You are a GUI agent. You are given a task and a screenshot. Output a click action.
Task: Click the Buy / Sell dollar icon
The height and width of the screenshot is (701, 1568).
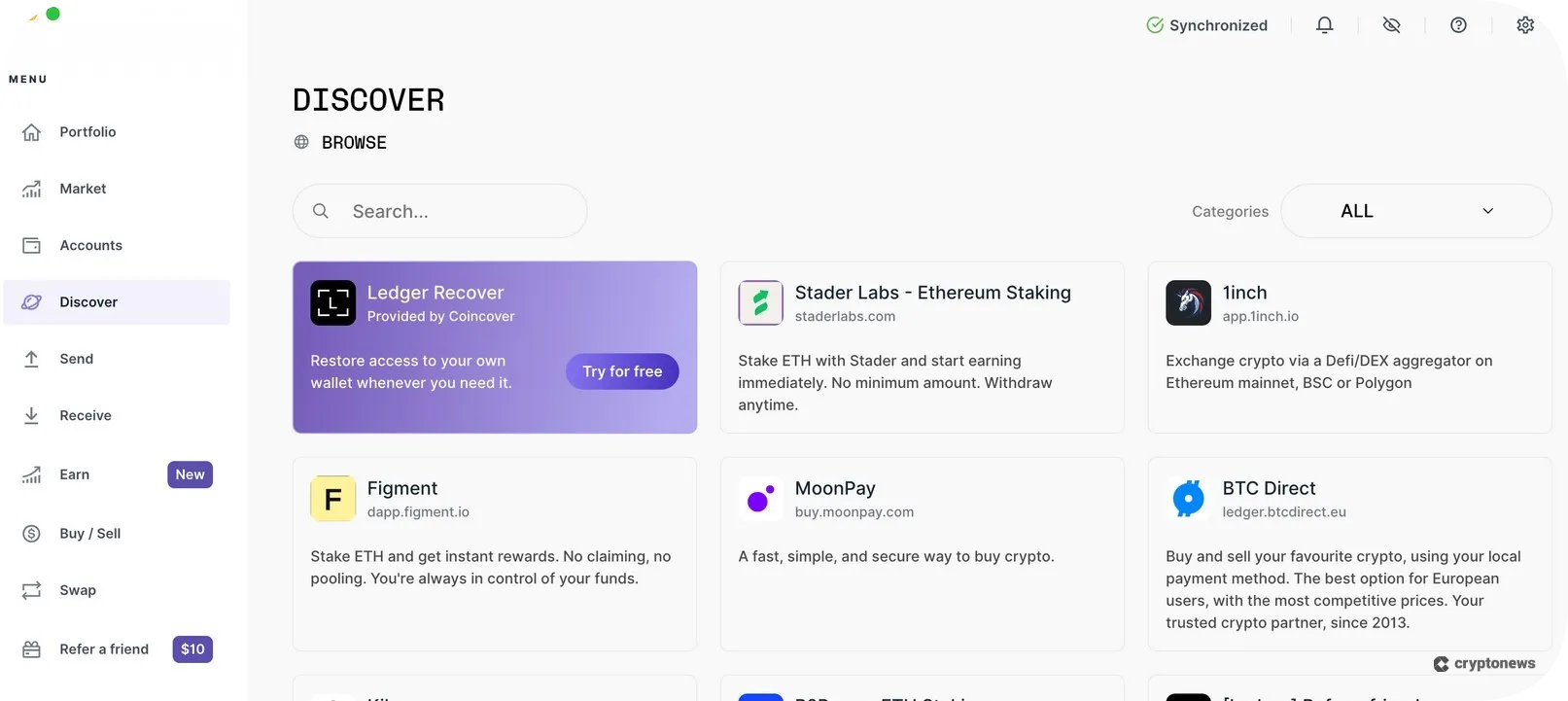[x=30, y=533]
